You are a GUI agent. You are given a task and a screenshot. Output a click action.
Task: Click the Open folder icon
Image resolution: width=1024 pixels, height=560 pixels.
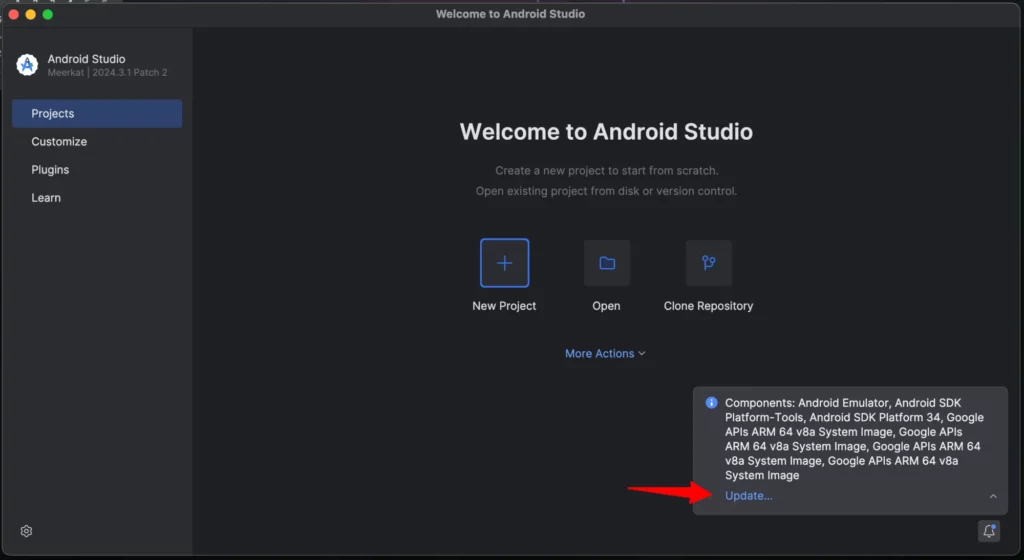pos(607,263)
